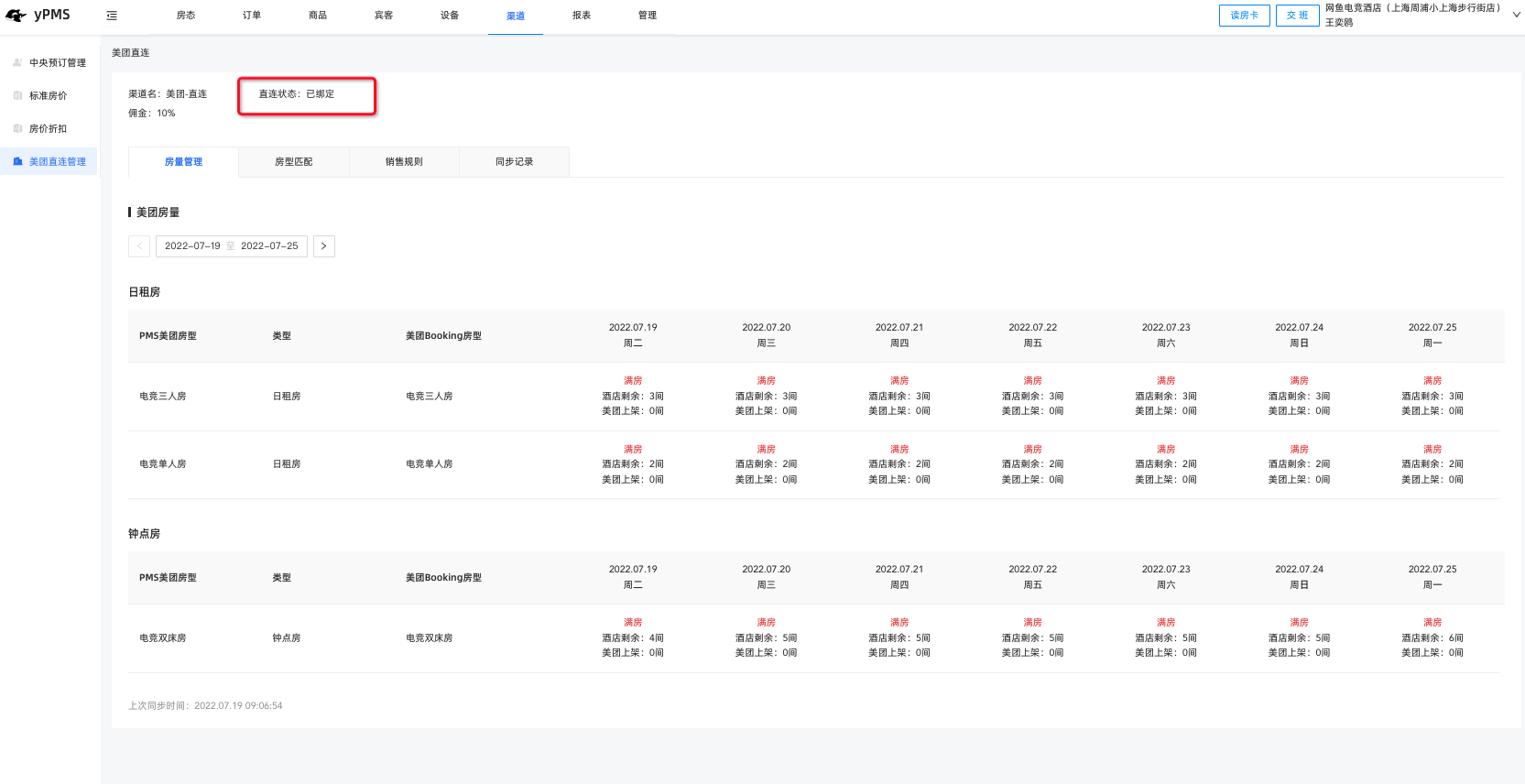Open the 商品 top menu
This screenshot has height=784, width=1525.
click(x=318, y=16)
